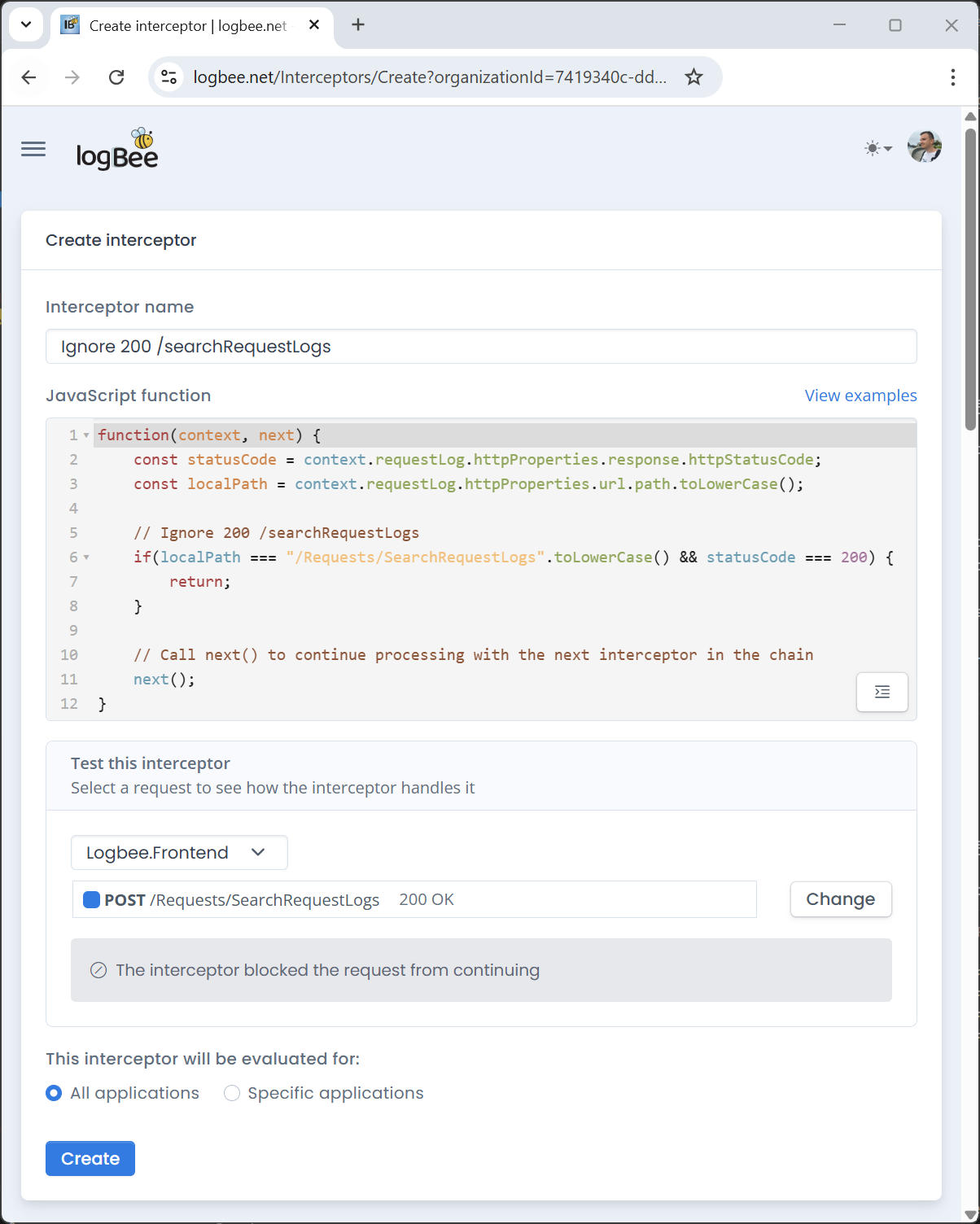Viewport: 980px width, 1224px height.
Task: Open the tab search dropdown arrow
Action: 26,25
